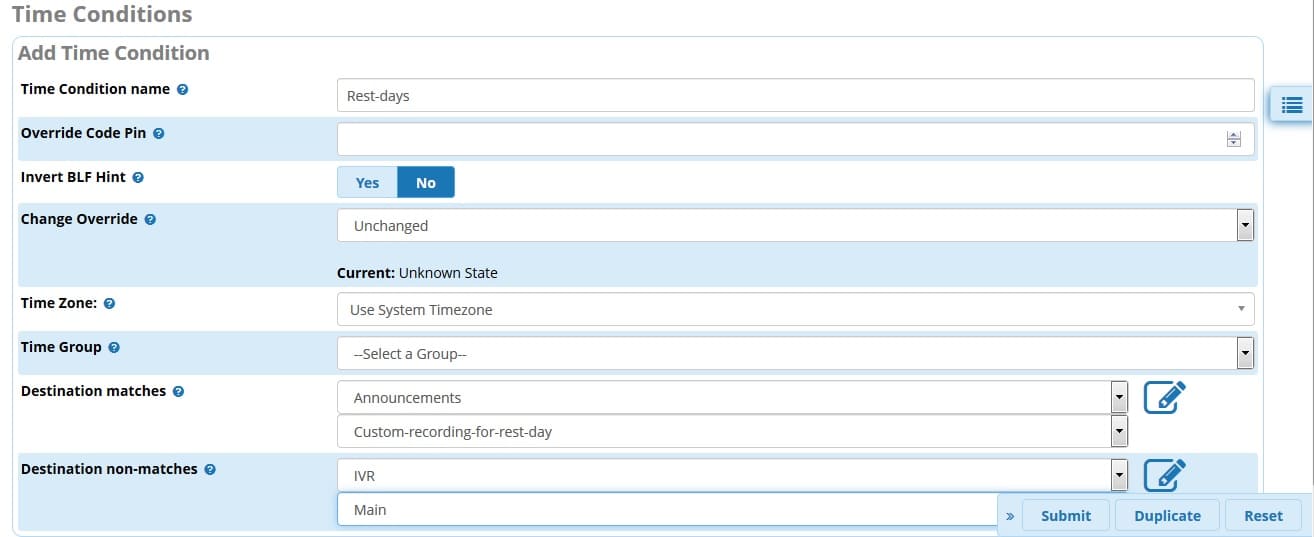This screenshot has height=537, width=1314.
Task: Click the help icon next to Override Code Pin
Action: click(x=158, y=133)
